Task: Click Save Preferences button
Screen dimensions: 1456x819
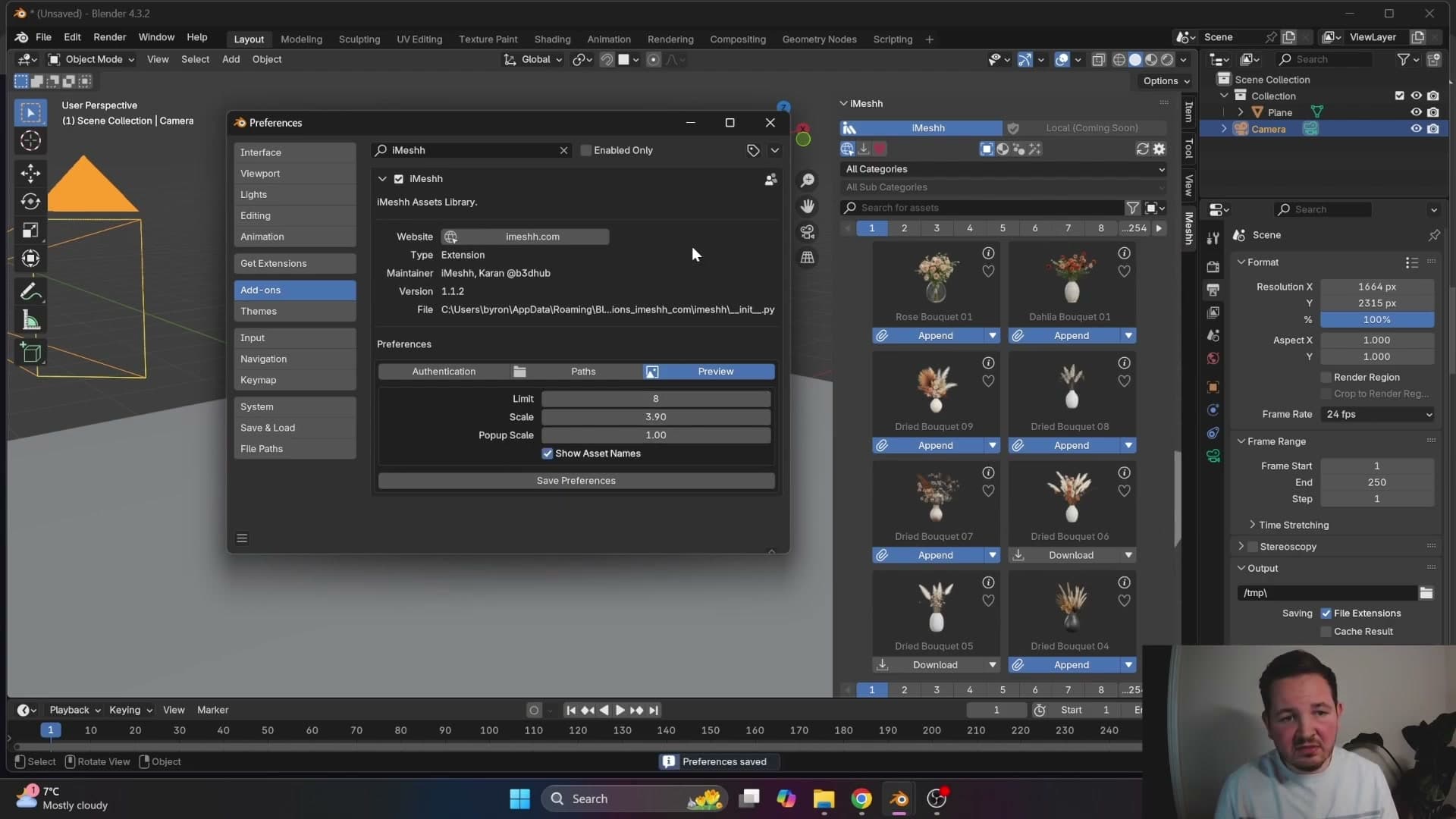Action: (576, 481)
